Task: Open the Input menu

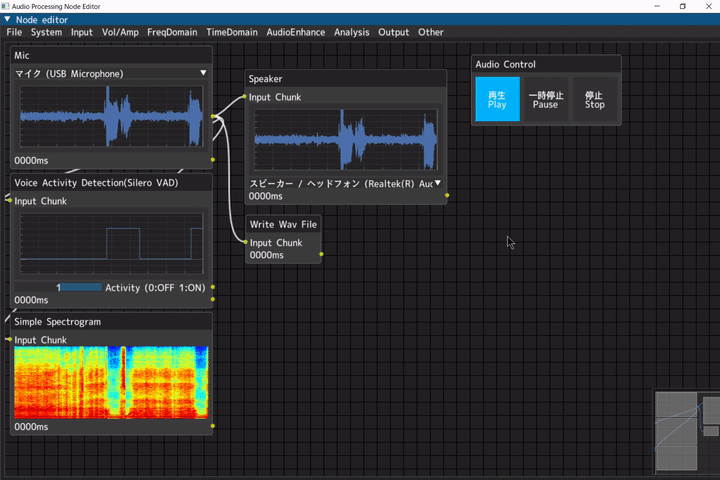Action: (82, 32)
